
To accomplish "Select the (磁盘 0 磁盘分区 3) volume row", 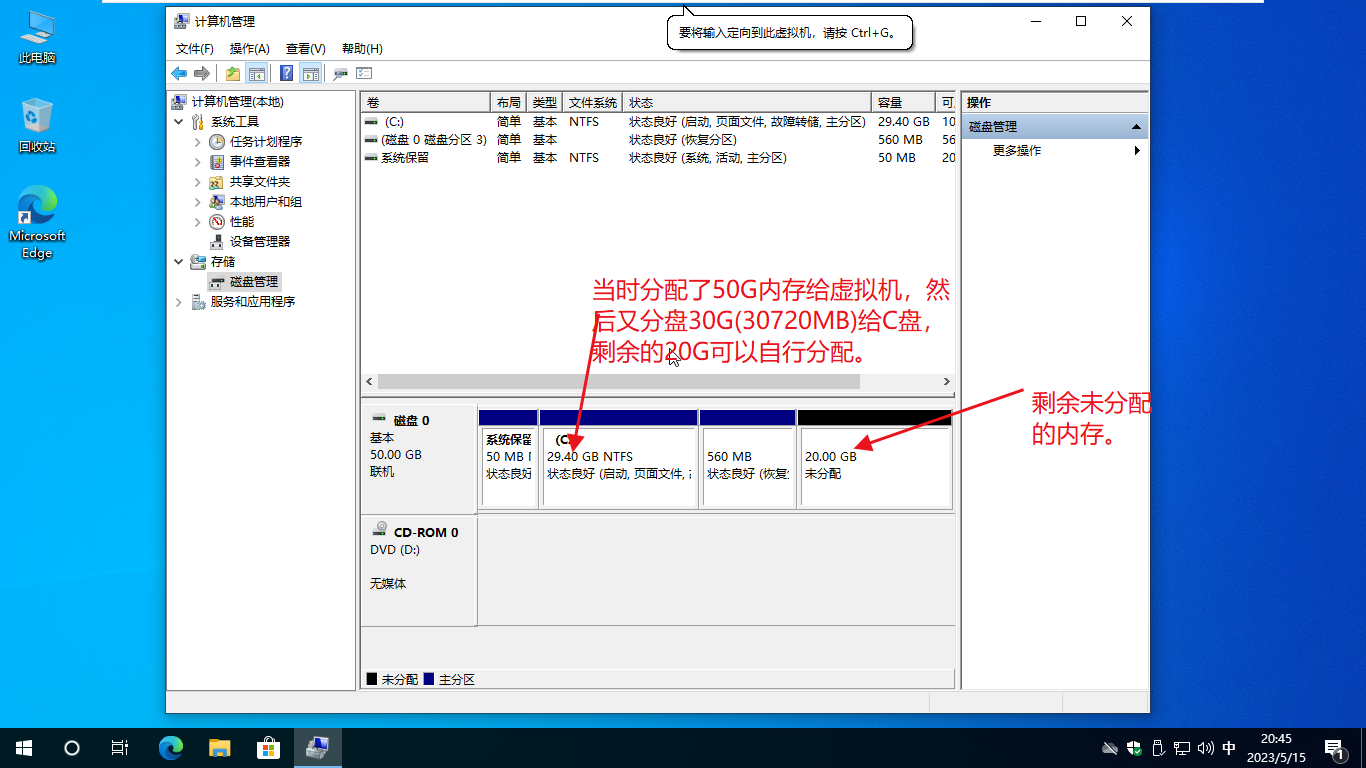I will click(x=658, y=140).
